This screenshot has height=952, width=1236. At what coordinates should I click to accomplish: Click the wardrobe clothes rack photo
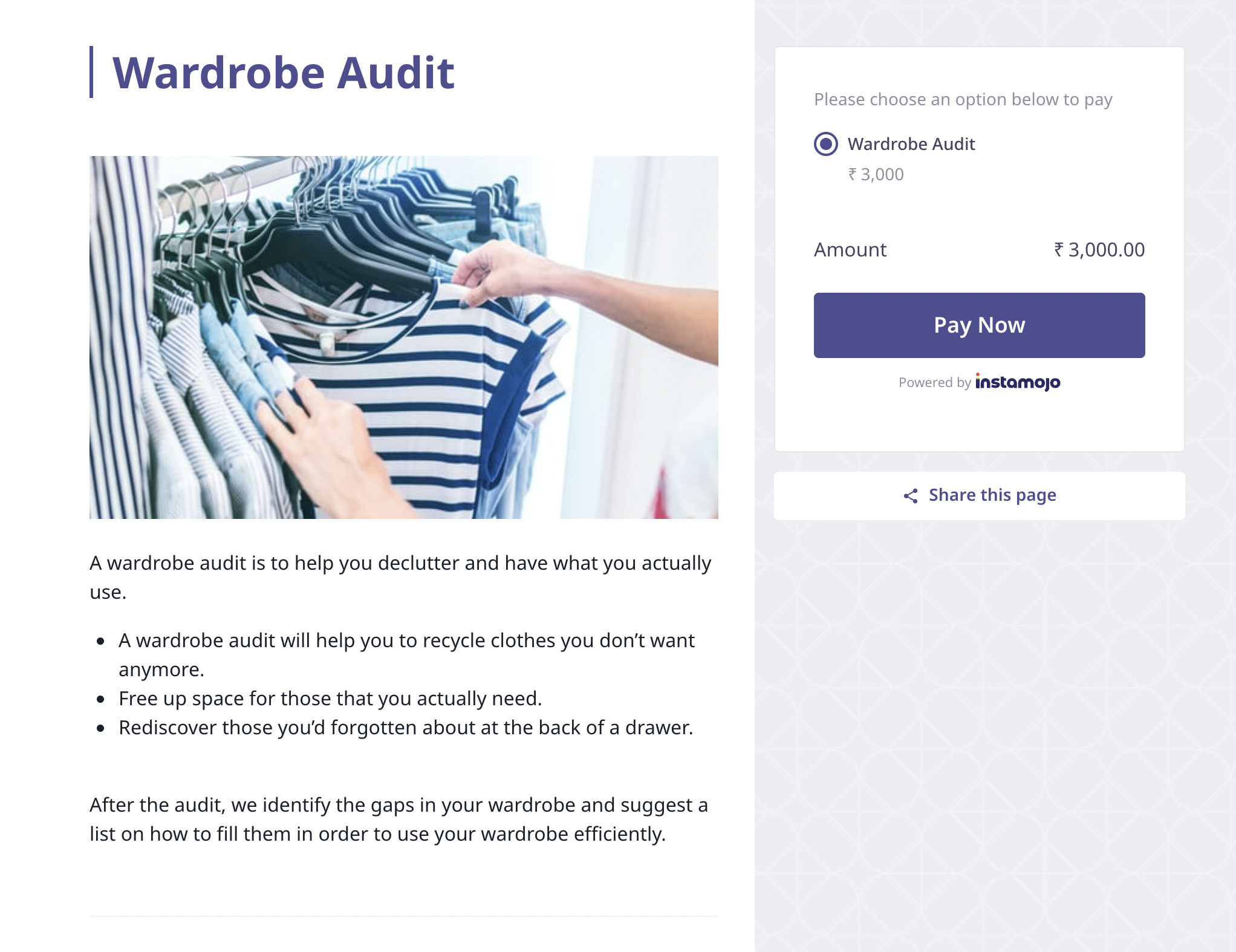pos(404,337)
